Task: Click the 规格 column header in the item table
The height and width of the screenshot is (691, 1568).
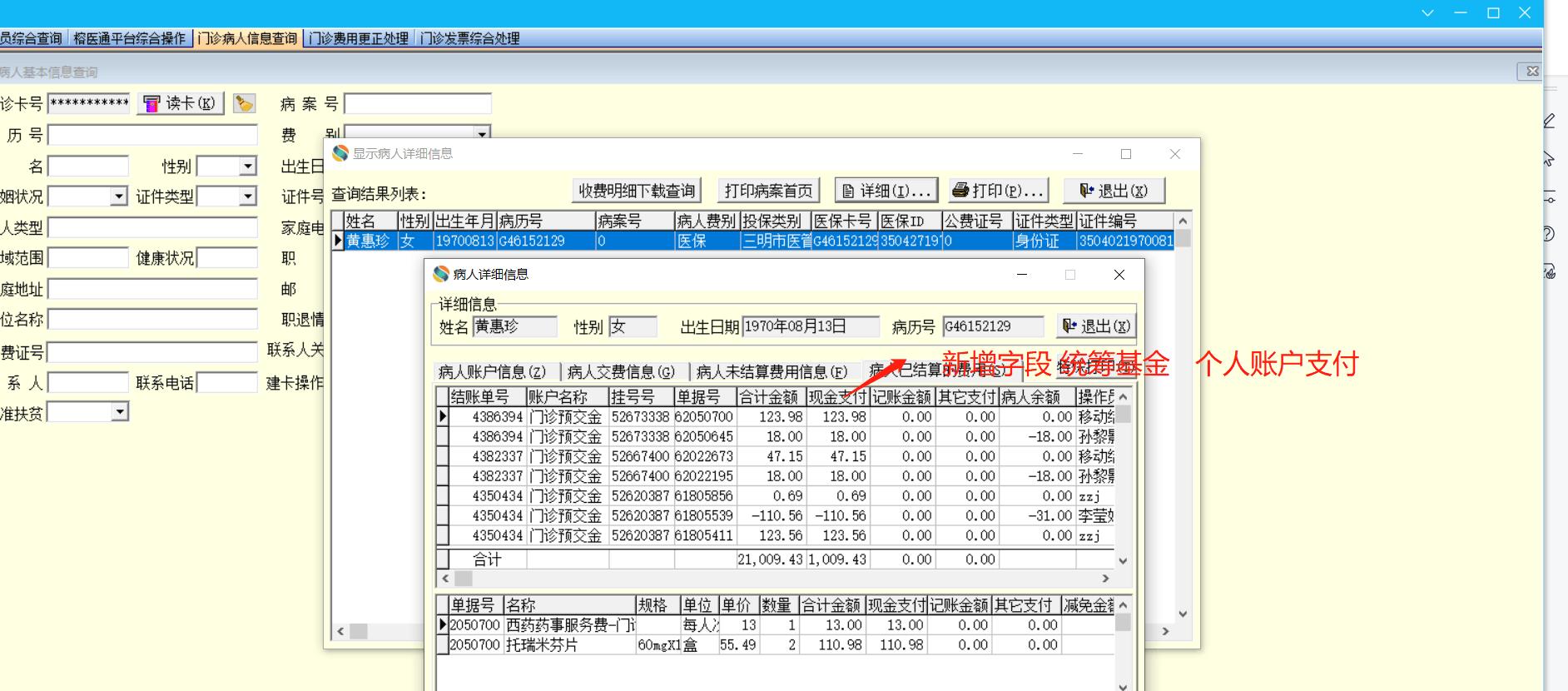Action: point(657,605)
